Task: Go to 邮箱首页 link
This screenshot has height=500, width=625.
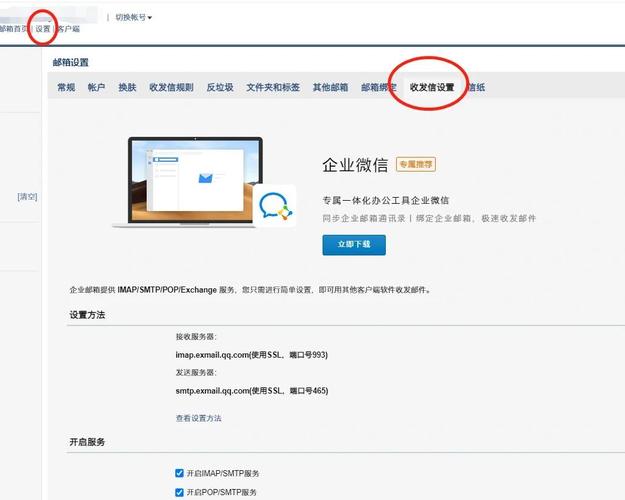Action: tap(14, 29)
